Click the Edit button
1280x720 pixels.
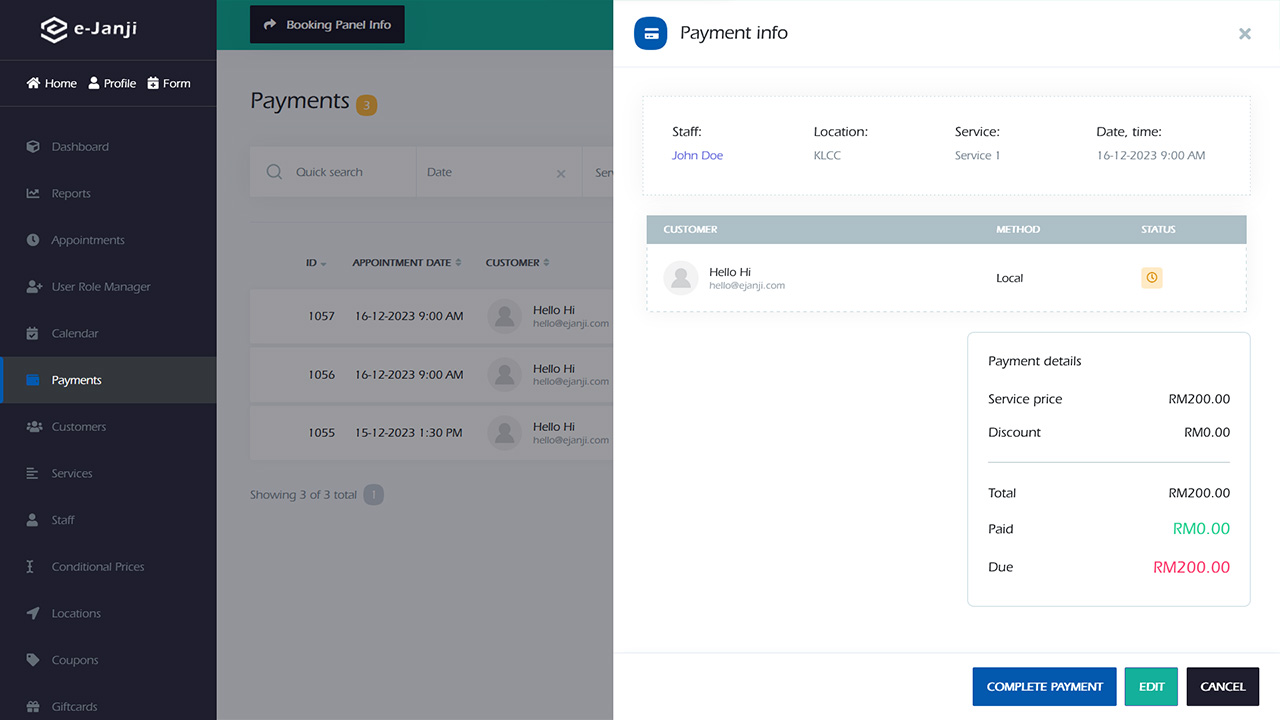click(x=1151, y=687)
